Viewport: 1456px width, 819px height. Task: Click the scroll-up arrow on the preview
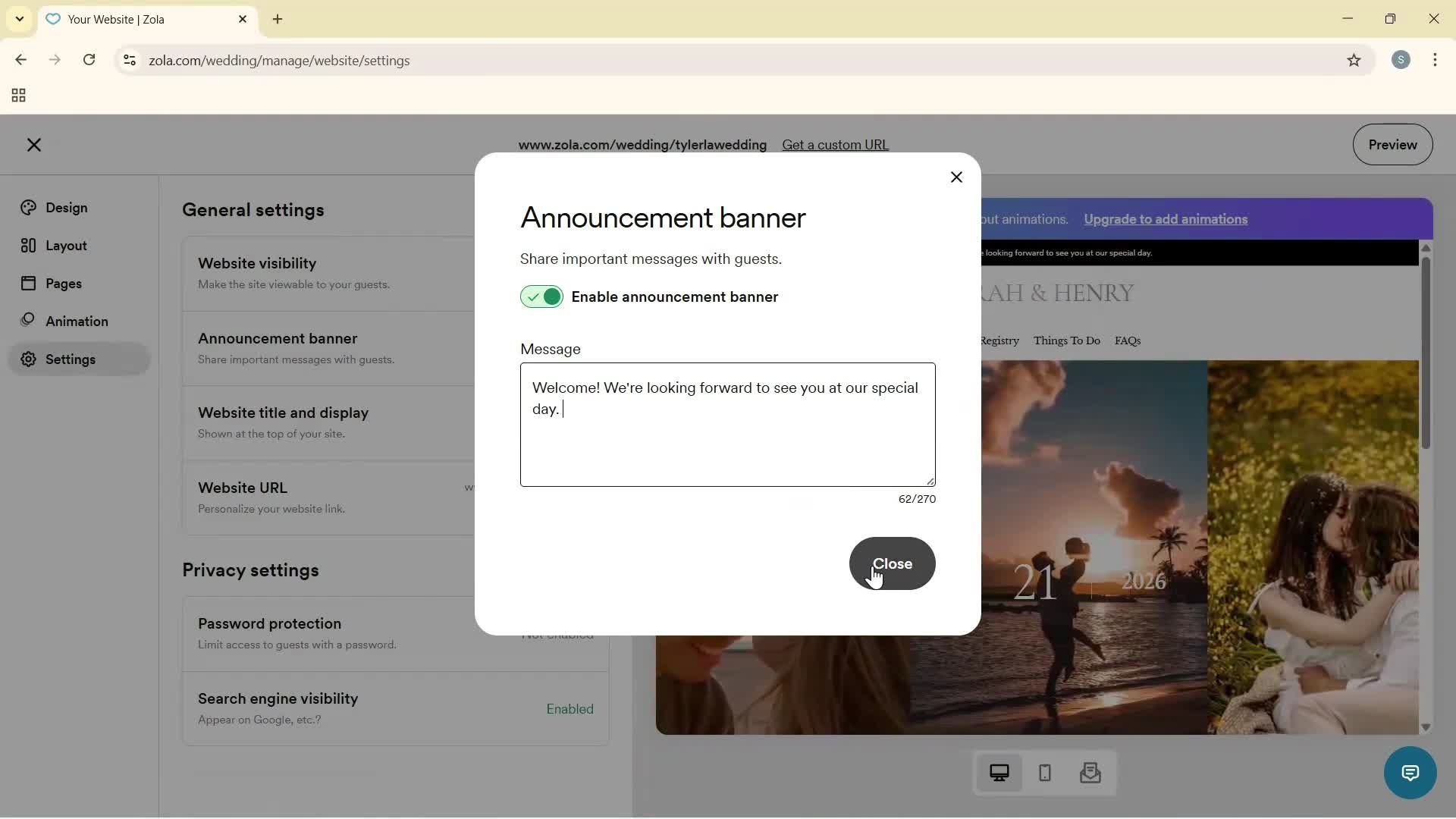1426,248
